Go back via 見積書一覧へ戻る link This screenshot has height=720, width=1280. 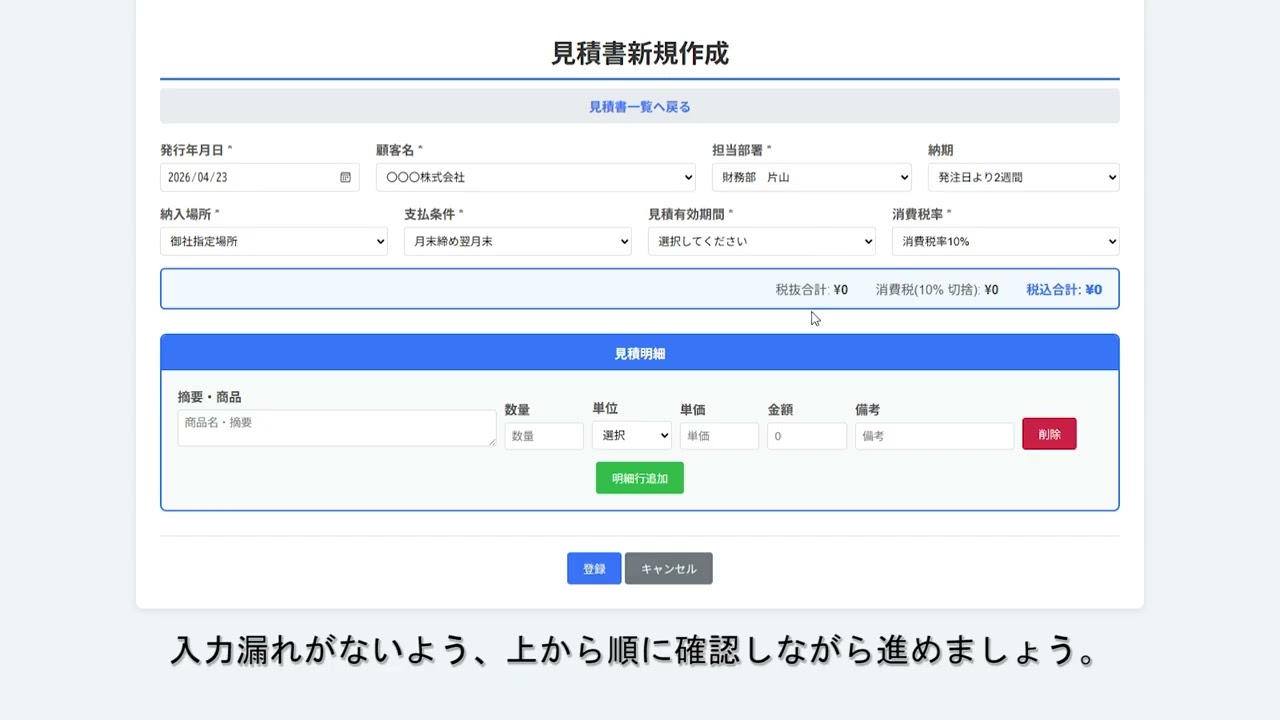coord(640,106)
